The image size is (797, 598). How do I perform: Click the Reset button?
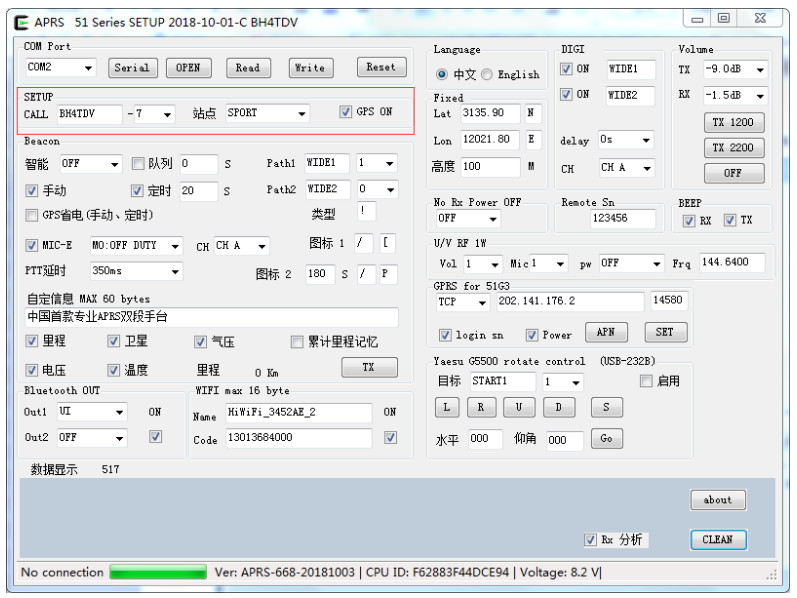click(381, 67)
